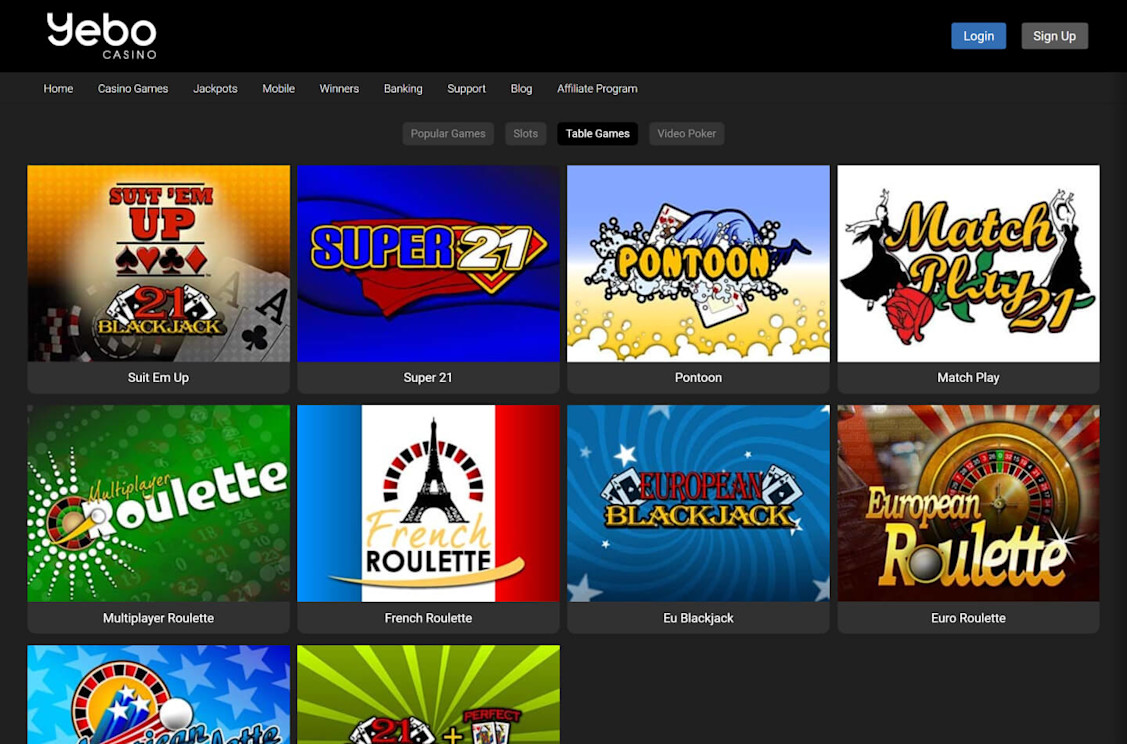The image size is (1127, 744).
Task: Open the Match Play 21 game image
Action: click(x=968, y=263)
